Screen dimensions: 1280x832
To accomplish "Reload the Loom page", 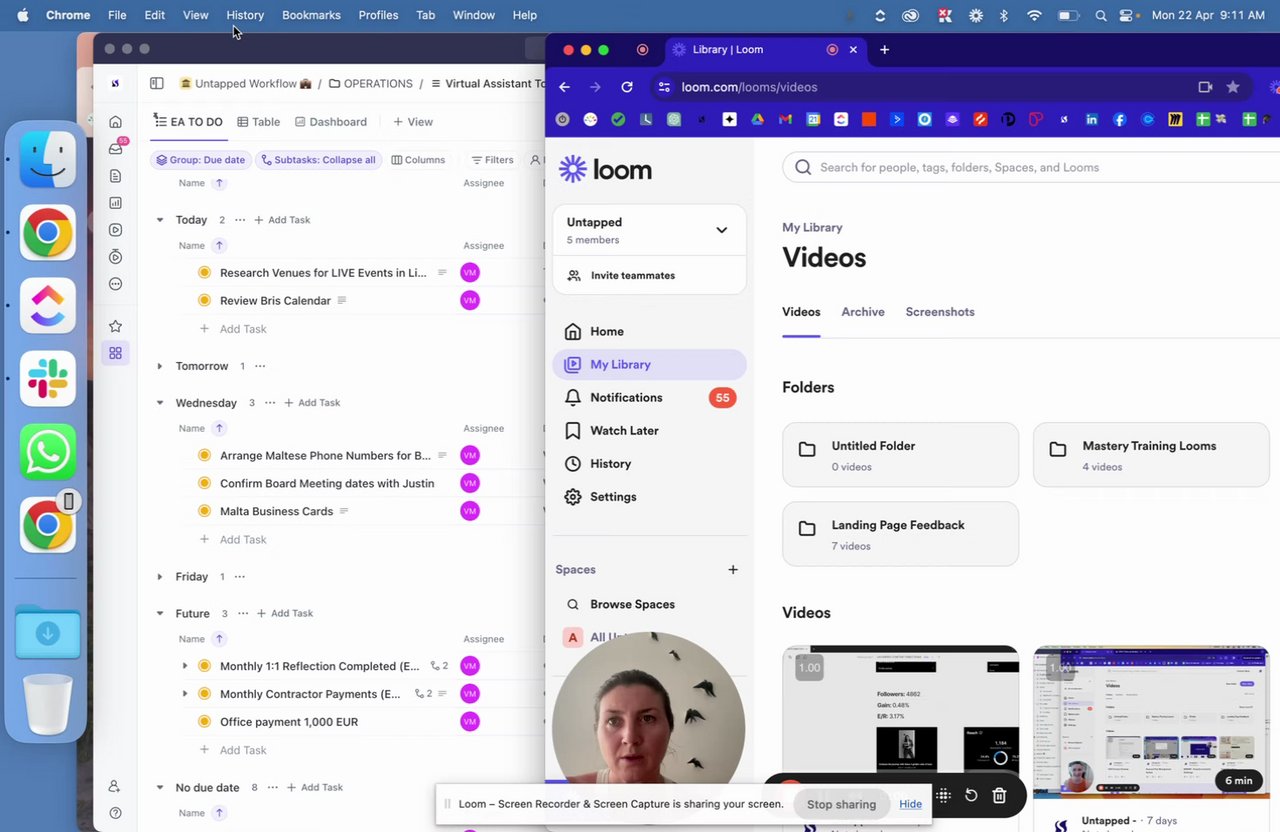I will (627, 87).
